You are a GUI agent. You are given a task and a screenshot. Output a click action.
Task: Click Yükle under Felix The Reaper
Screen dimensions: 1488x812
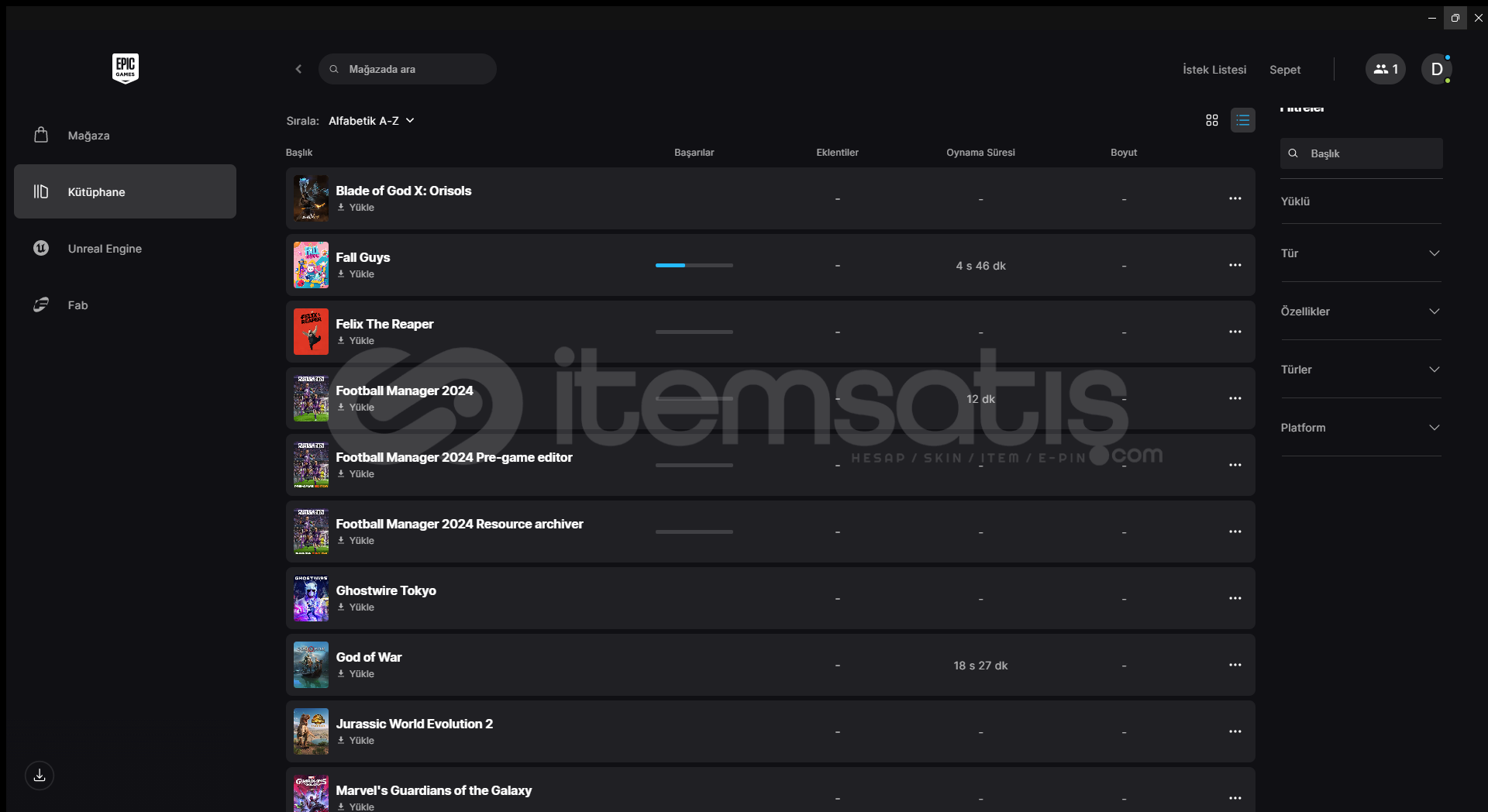point(356,341)
